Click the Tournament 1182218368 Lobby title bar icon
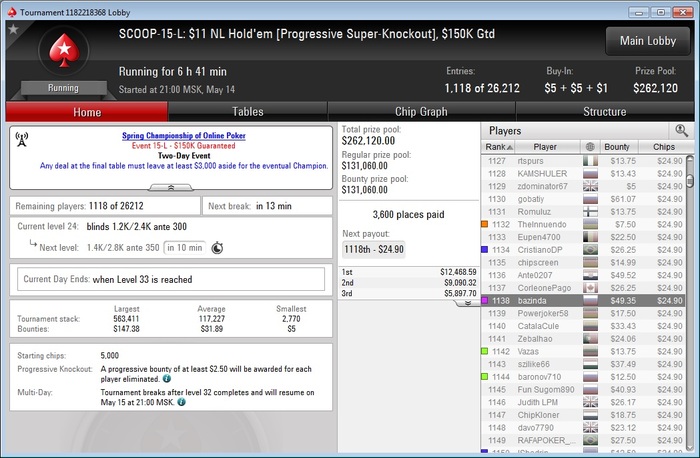700x458 pixels. coord(12,12)
